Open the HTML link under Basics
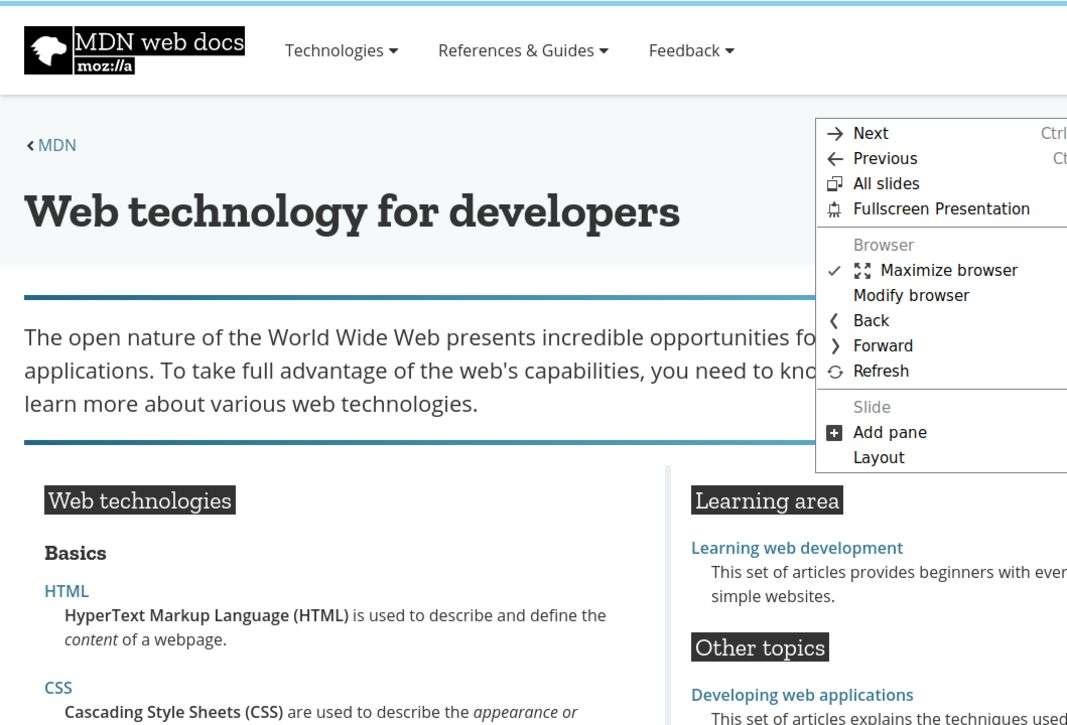Image resolution: width=1067 pixels, height=725 pixels. 66,591
